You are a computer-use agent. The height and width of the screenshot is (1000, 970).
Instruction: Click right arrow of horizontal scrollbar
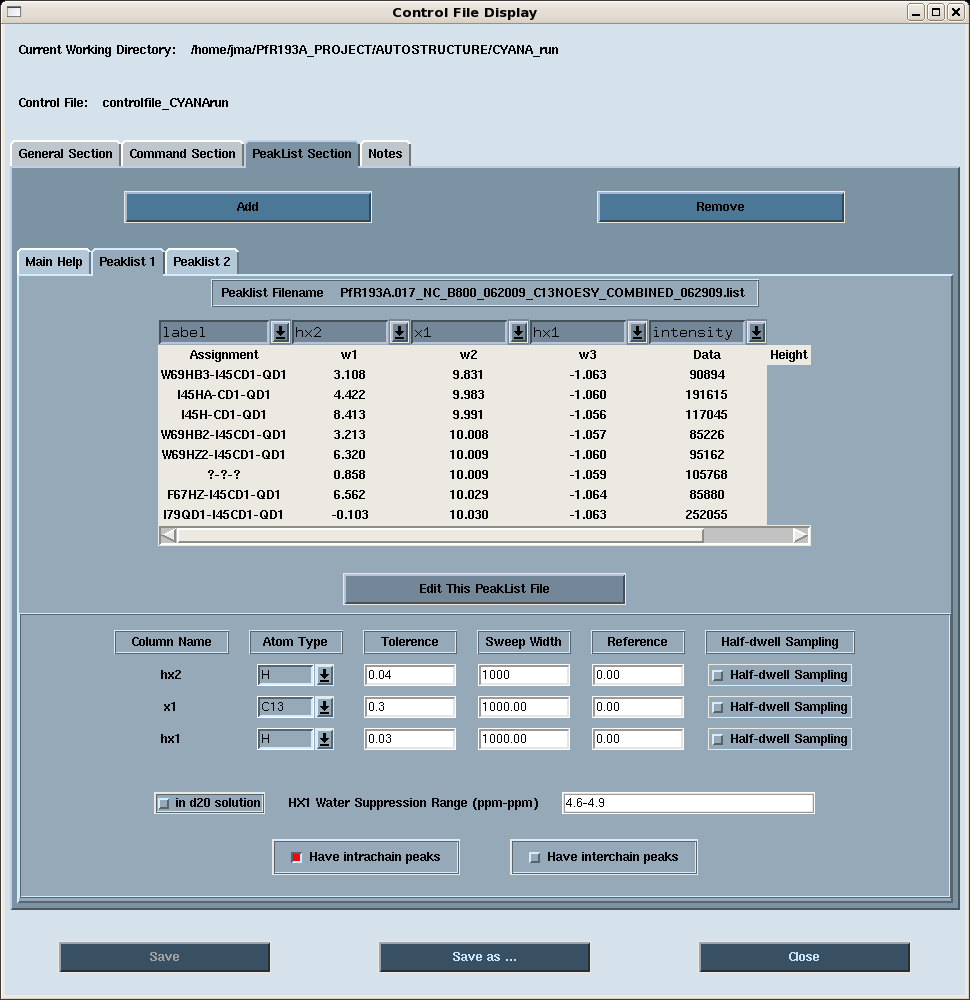point(801,536)
